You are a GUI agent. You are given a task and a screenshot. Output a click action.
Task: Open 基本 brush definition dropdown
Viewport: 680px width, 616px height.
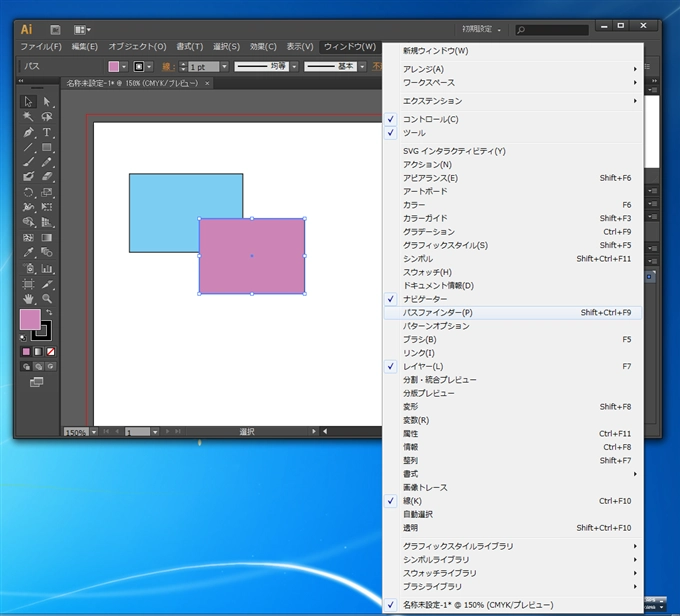(362, 67)
